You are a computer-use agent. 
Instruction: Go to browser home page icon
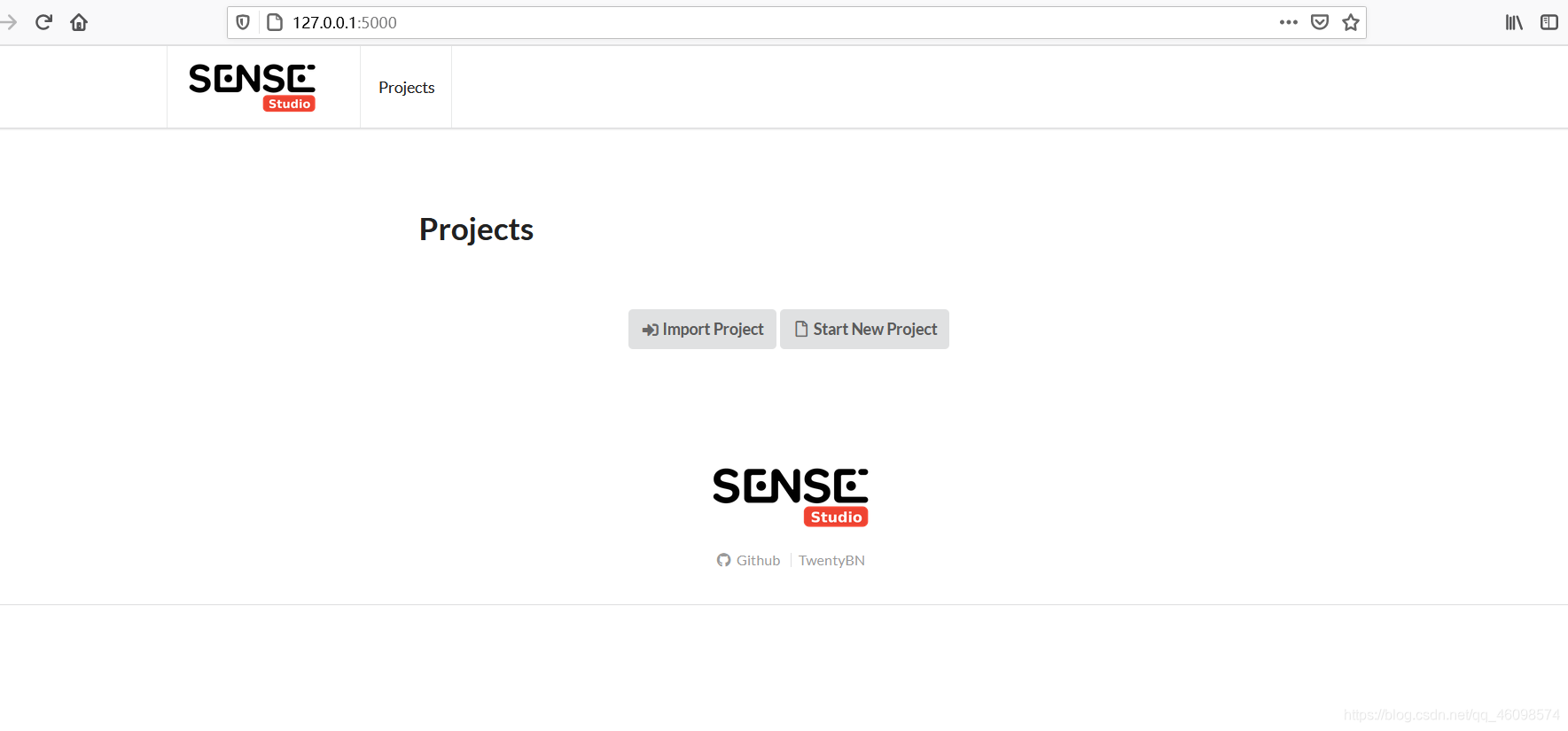(79, 22)
